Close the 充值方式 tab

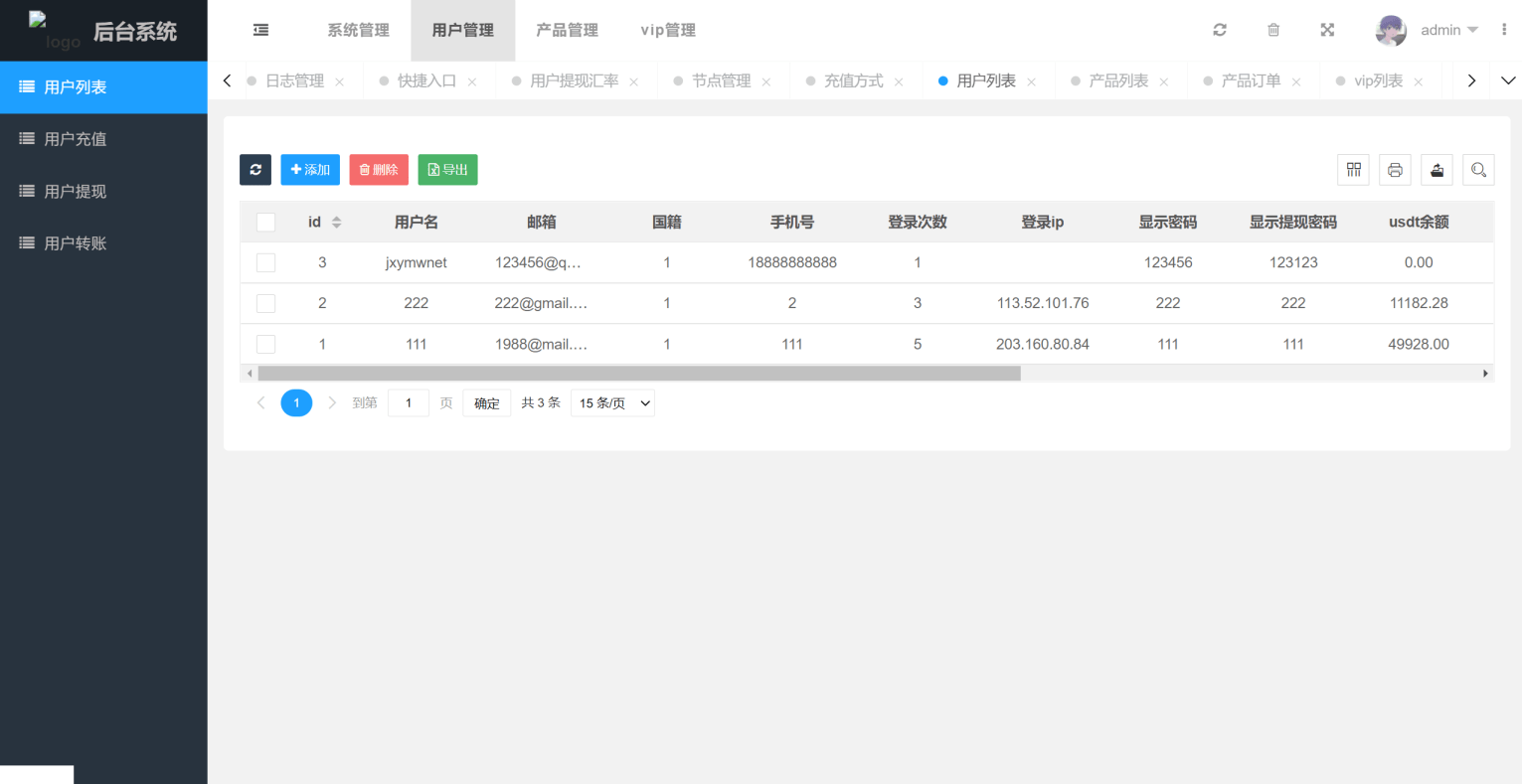click(899, 81)
